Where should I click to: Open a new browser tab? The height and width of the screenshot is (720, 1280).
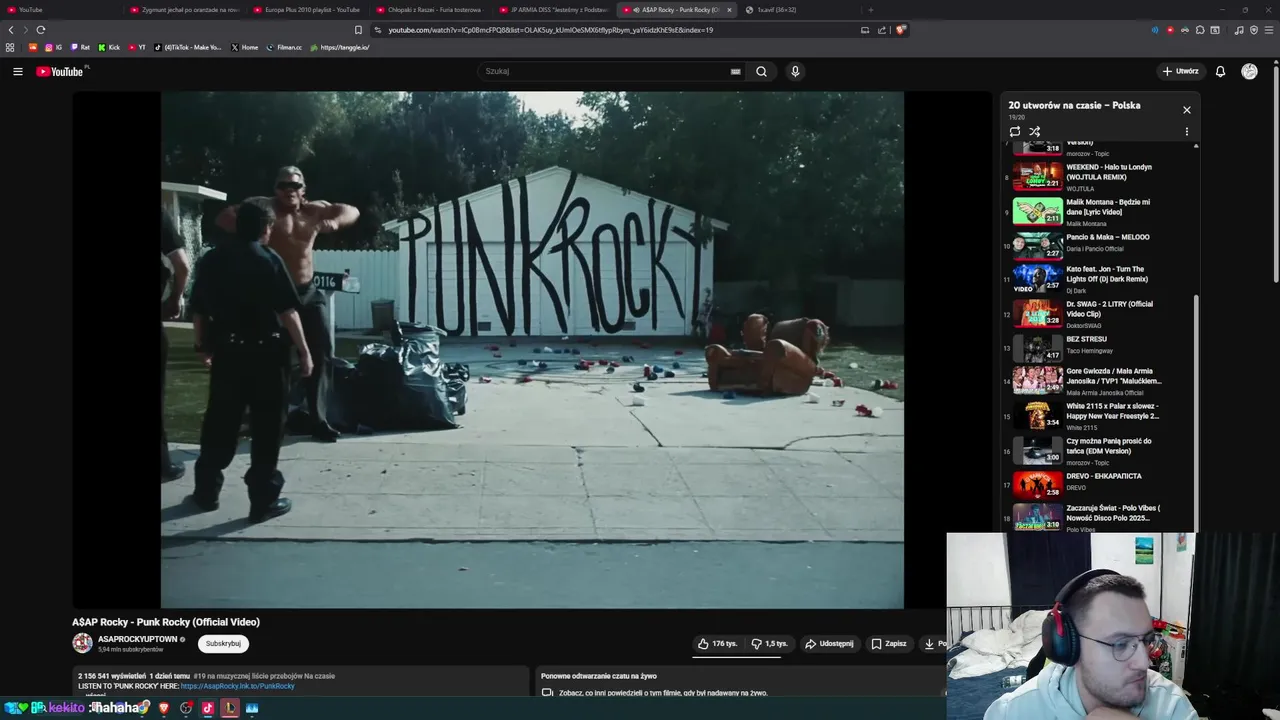point(870,10)
